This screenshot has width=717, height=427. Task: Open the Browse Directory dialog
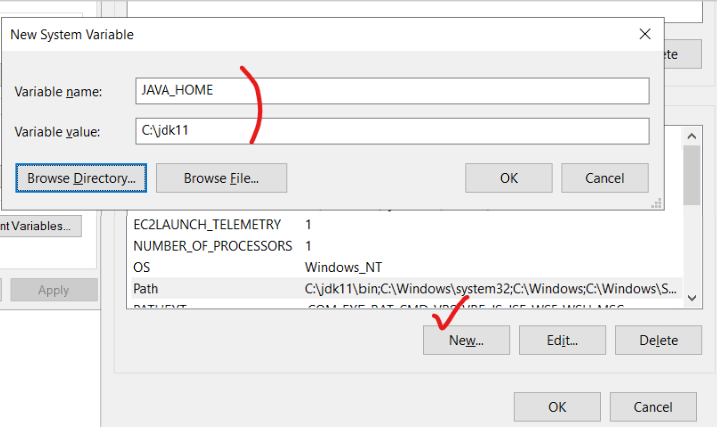point(81,178)
